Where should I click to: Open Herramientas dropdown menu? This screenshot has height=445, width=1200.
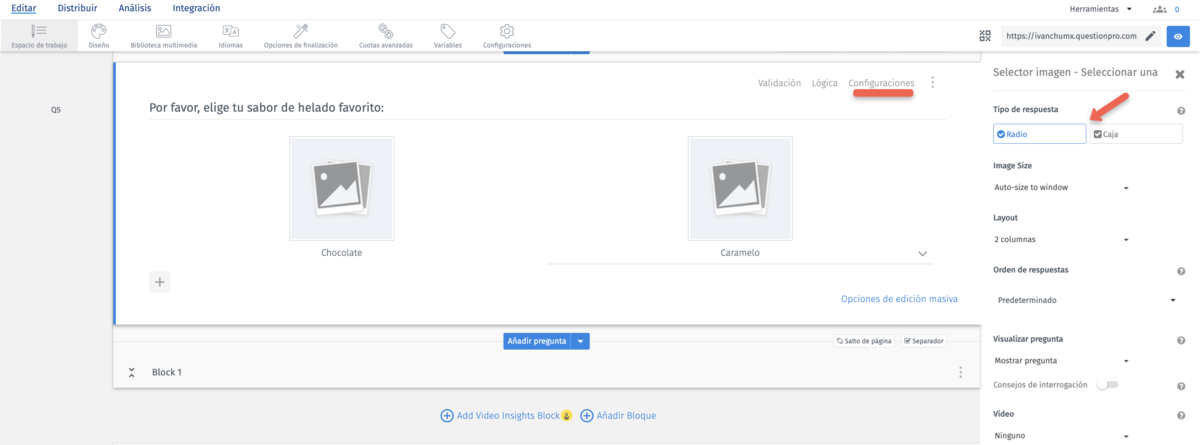point(1101,9)
